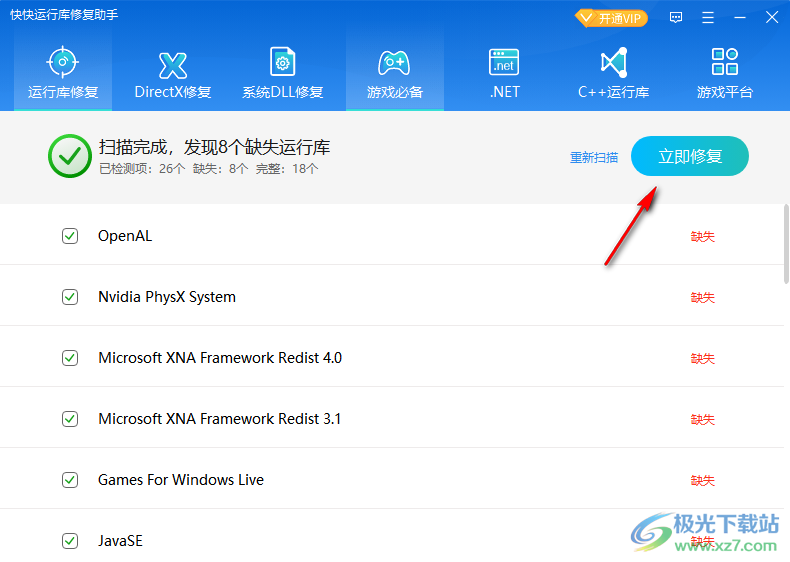The image size is (790, 562).
Task: Click the OpenAL row label
Action: coord(125,236)
